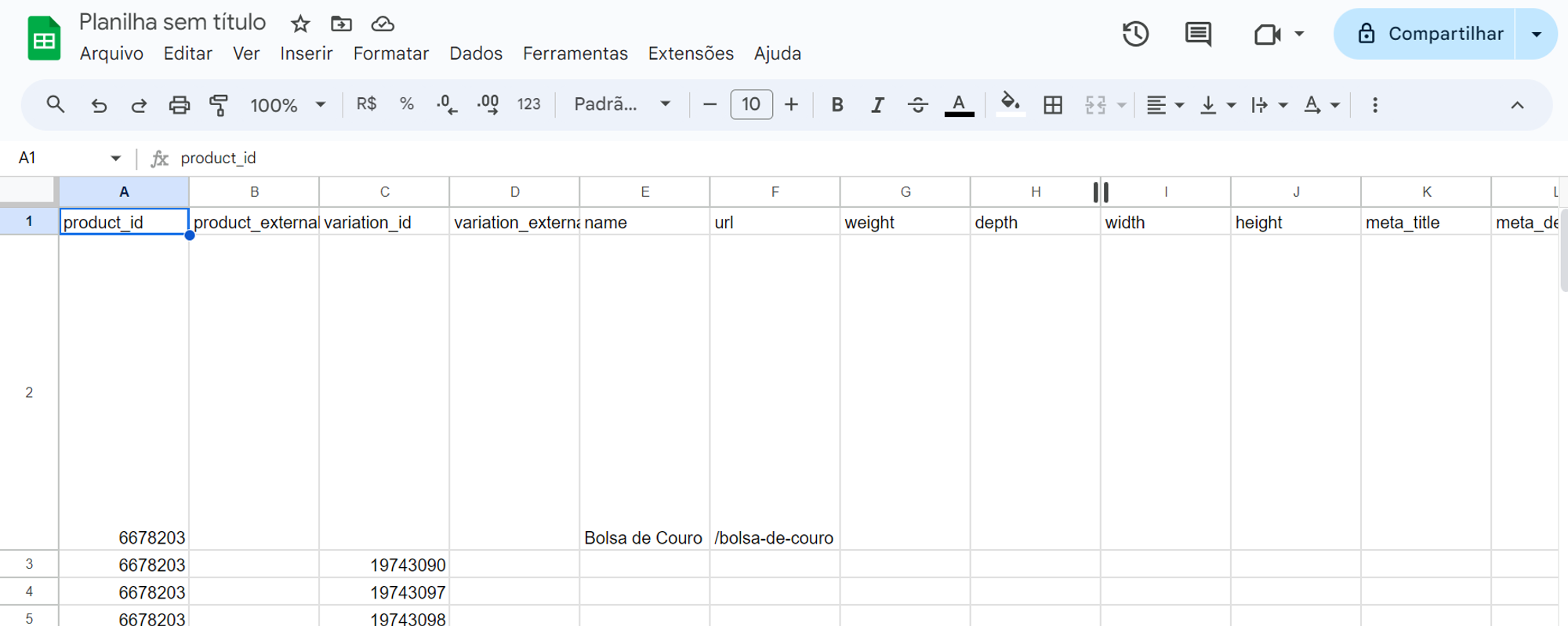Open video call options dropdown arrow
This screenshot has width=1568, height=626.
coord(1299,34)
